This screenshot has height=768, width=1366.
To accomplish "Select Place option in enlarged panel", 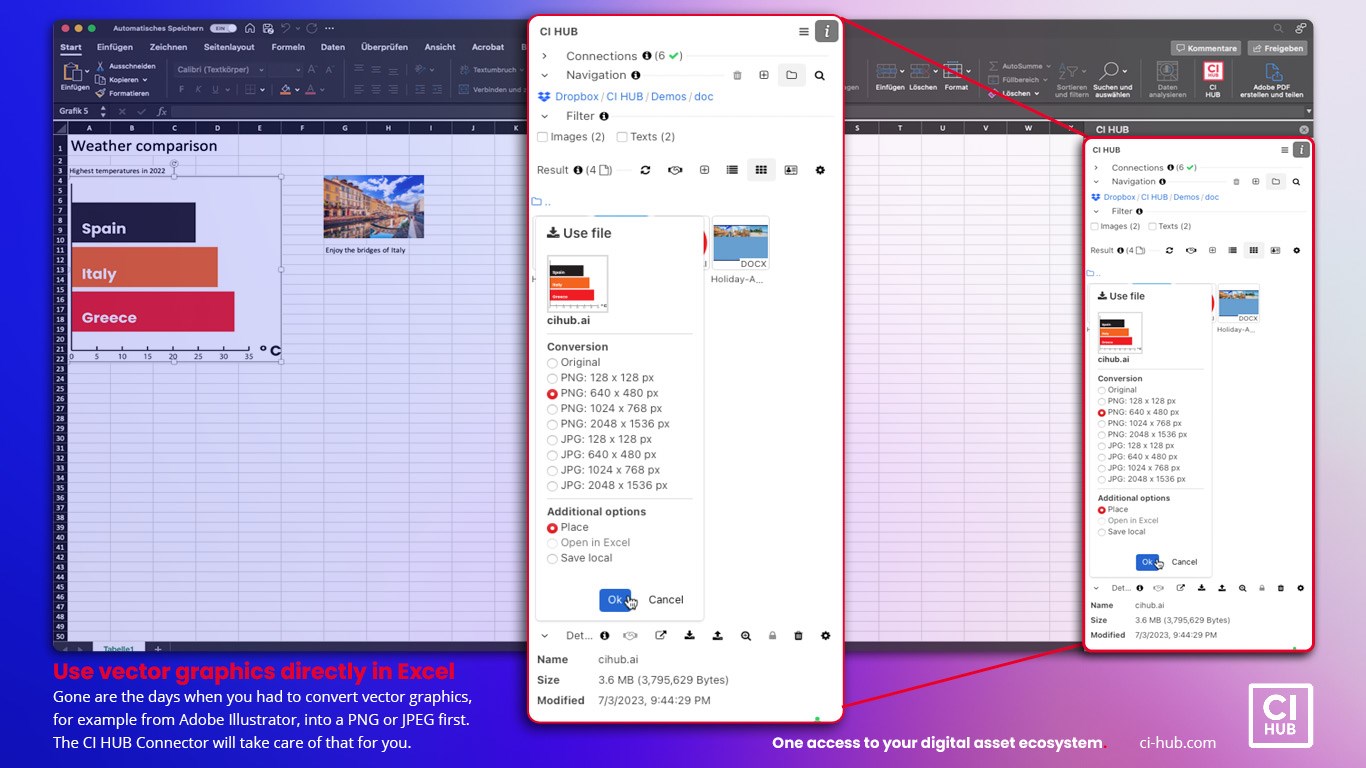I will pos(552,528).
